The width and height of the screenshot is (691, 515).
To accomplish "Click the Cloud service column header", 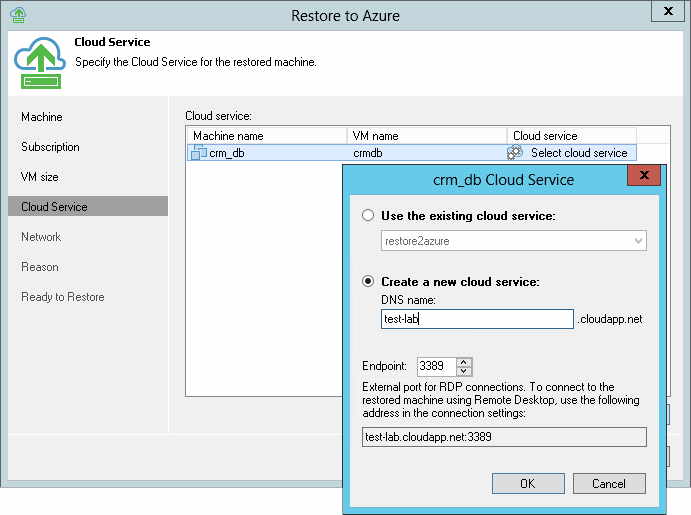I will (x=572, y=136).
